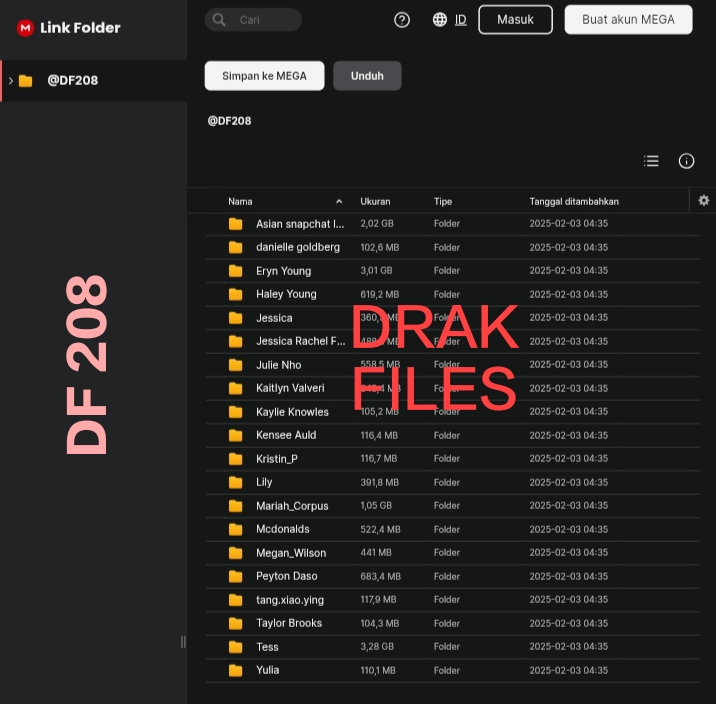Expand the @DF208 tree chevron
716x704 pixels.
[11, 81]
